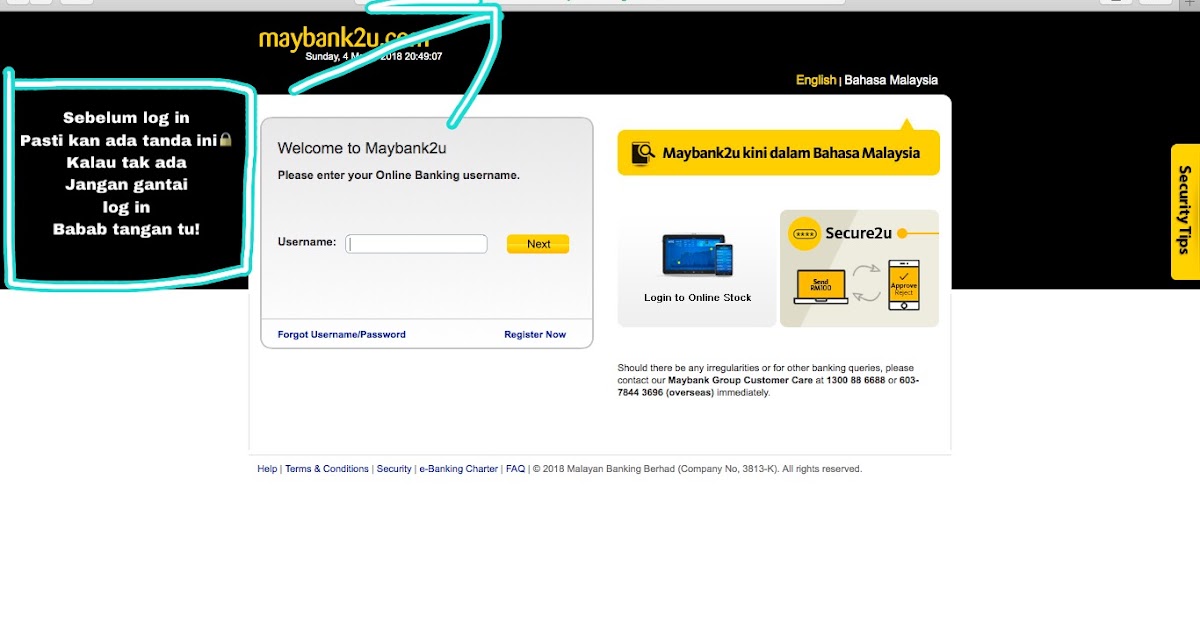
Task: Click the tablet and phone stock image
Action: (x=697, y=256)
